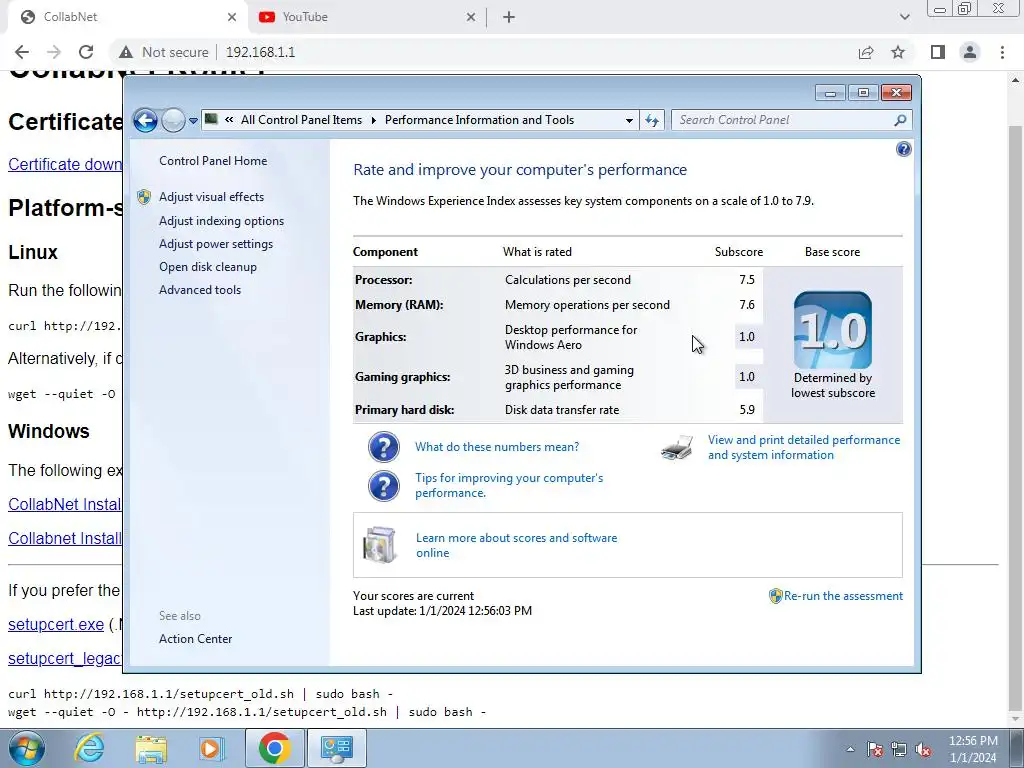Click the Gaming graphics component label
1024x768 pixels.
click(x=402, y=377)
